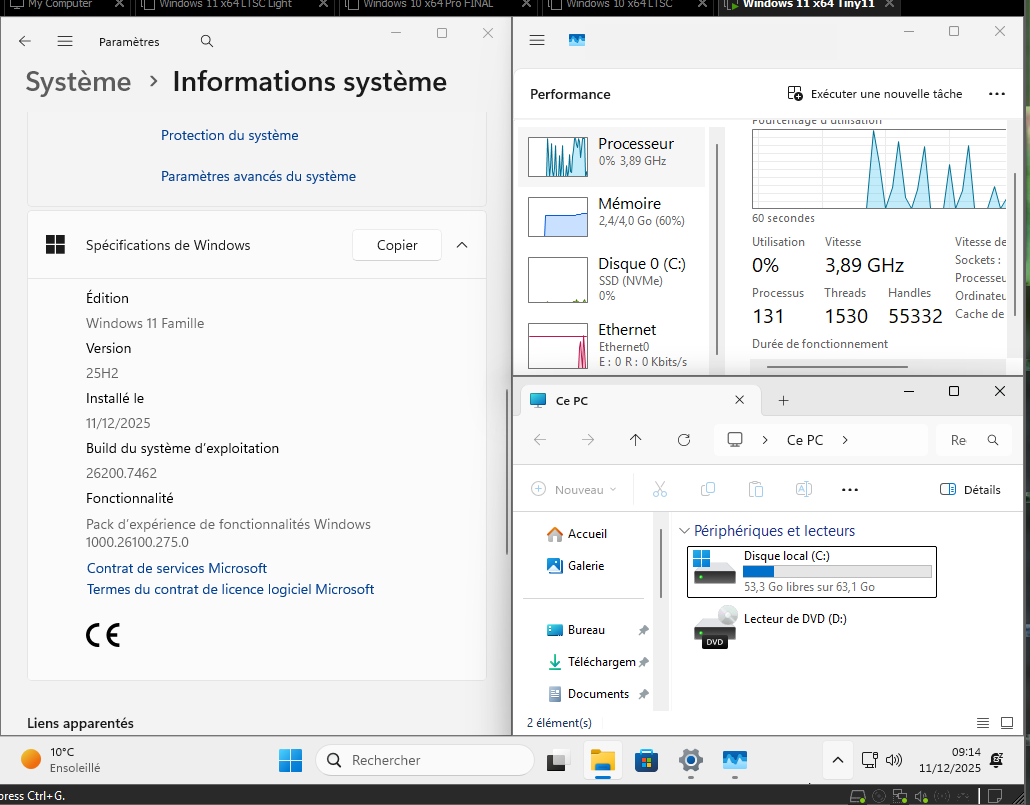Click the Settings search magnifier icon
The height and width of the screenshot is (805, 1030).
(206, 42)
